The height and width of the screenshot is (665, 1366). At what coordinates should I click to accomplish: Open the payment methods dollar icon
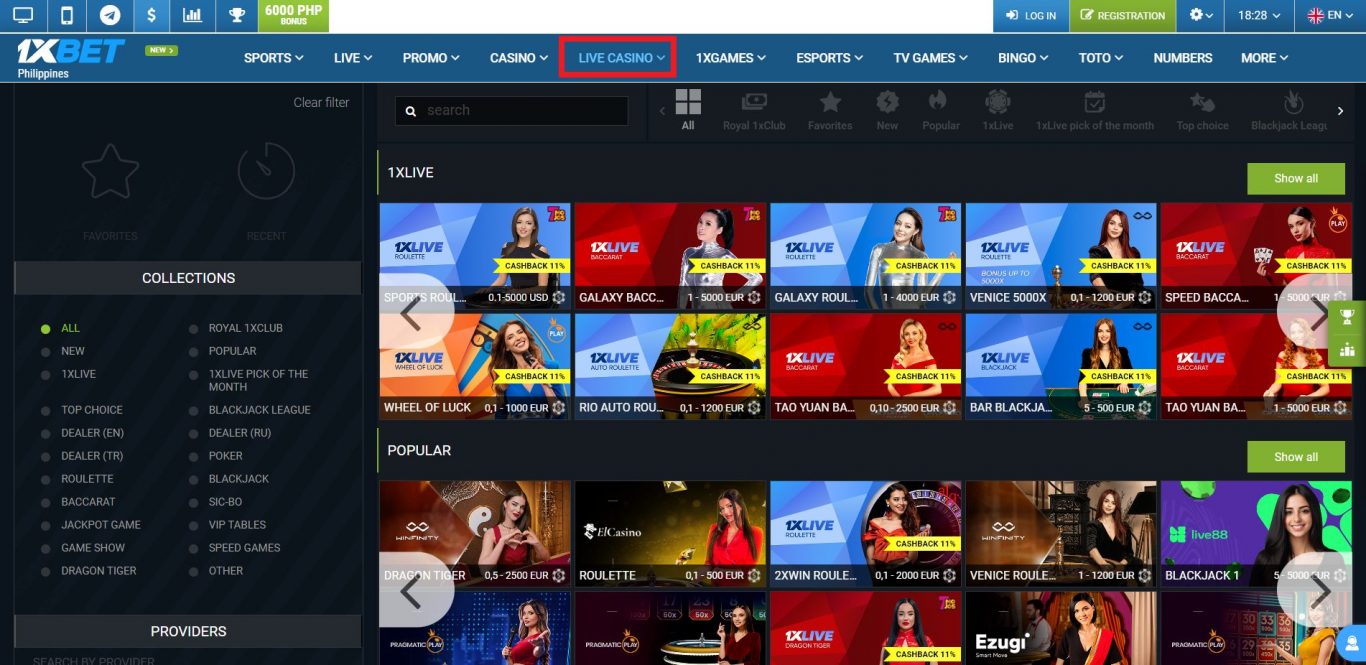coord(151,16)
